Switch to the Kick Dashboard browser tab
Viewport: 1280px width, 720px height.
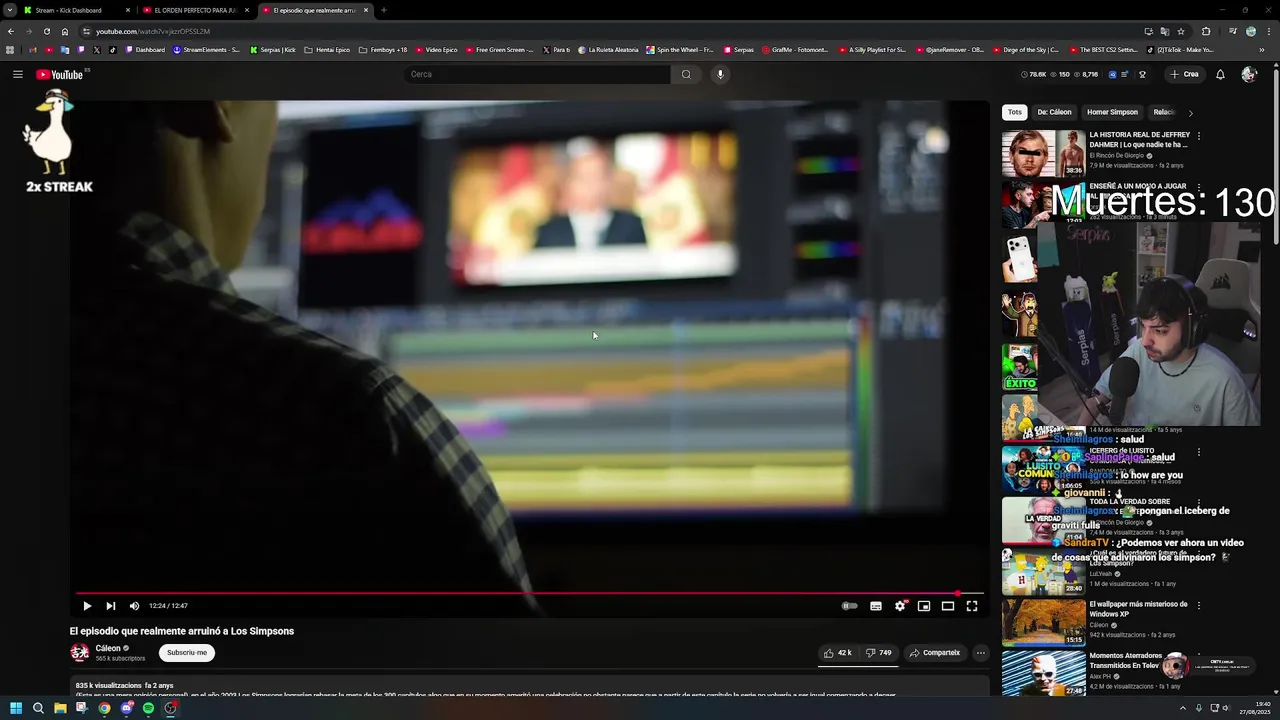(x=75, y=10)
